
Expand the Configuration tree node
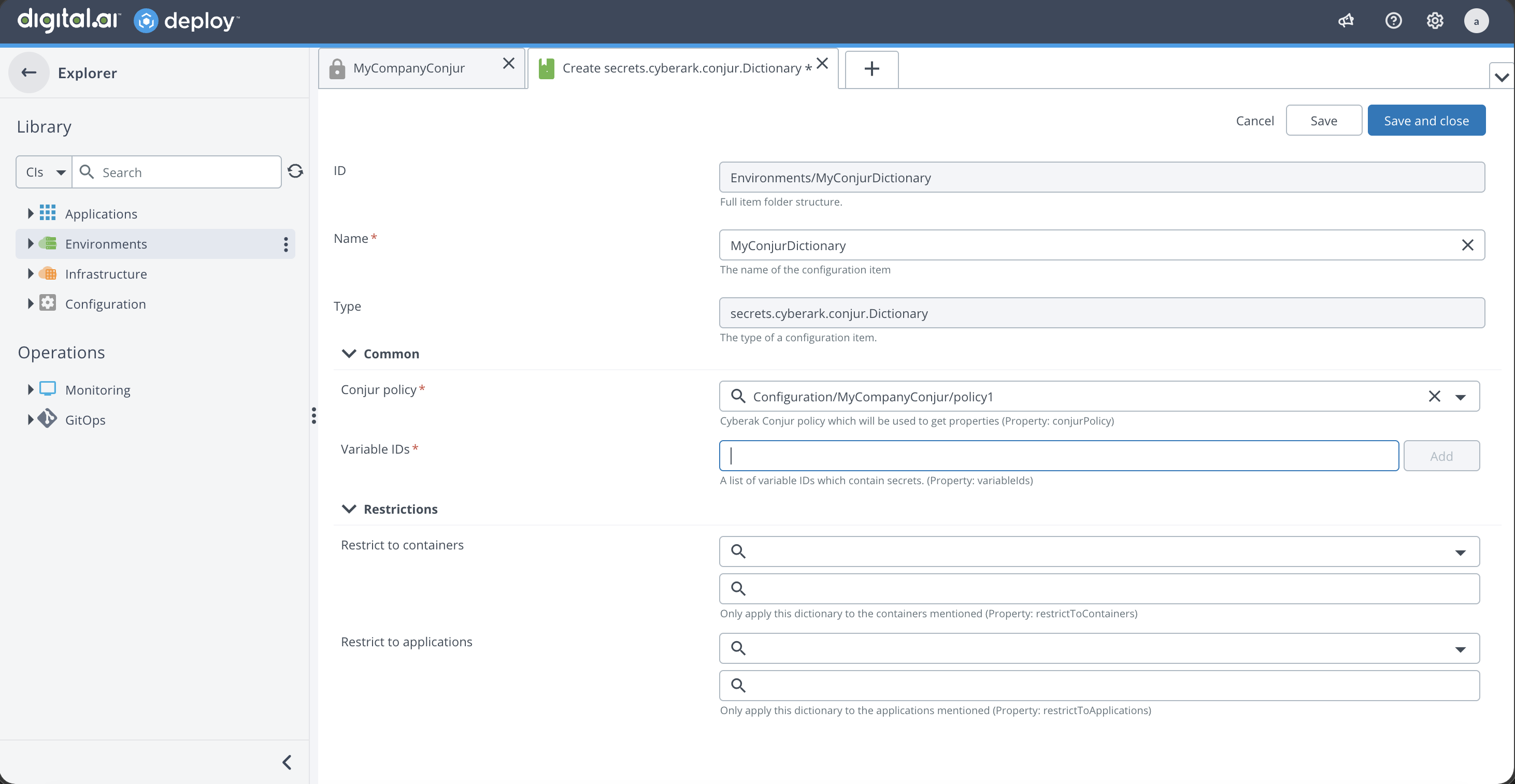coord(30,303)
